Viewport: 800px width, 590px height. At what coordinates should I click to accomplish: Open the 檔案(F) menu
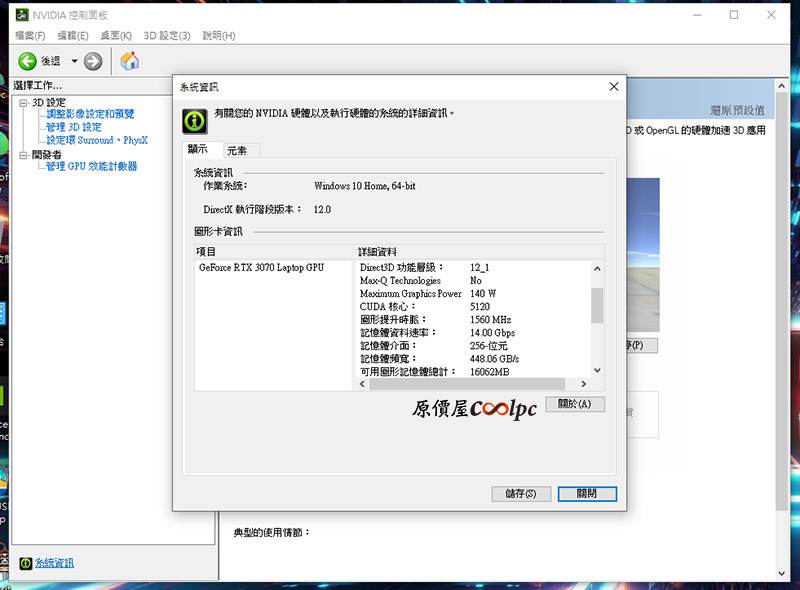(x=30, y=35)
